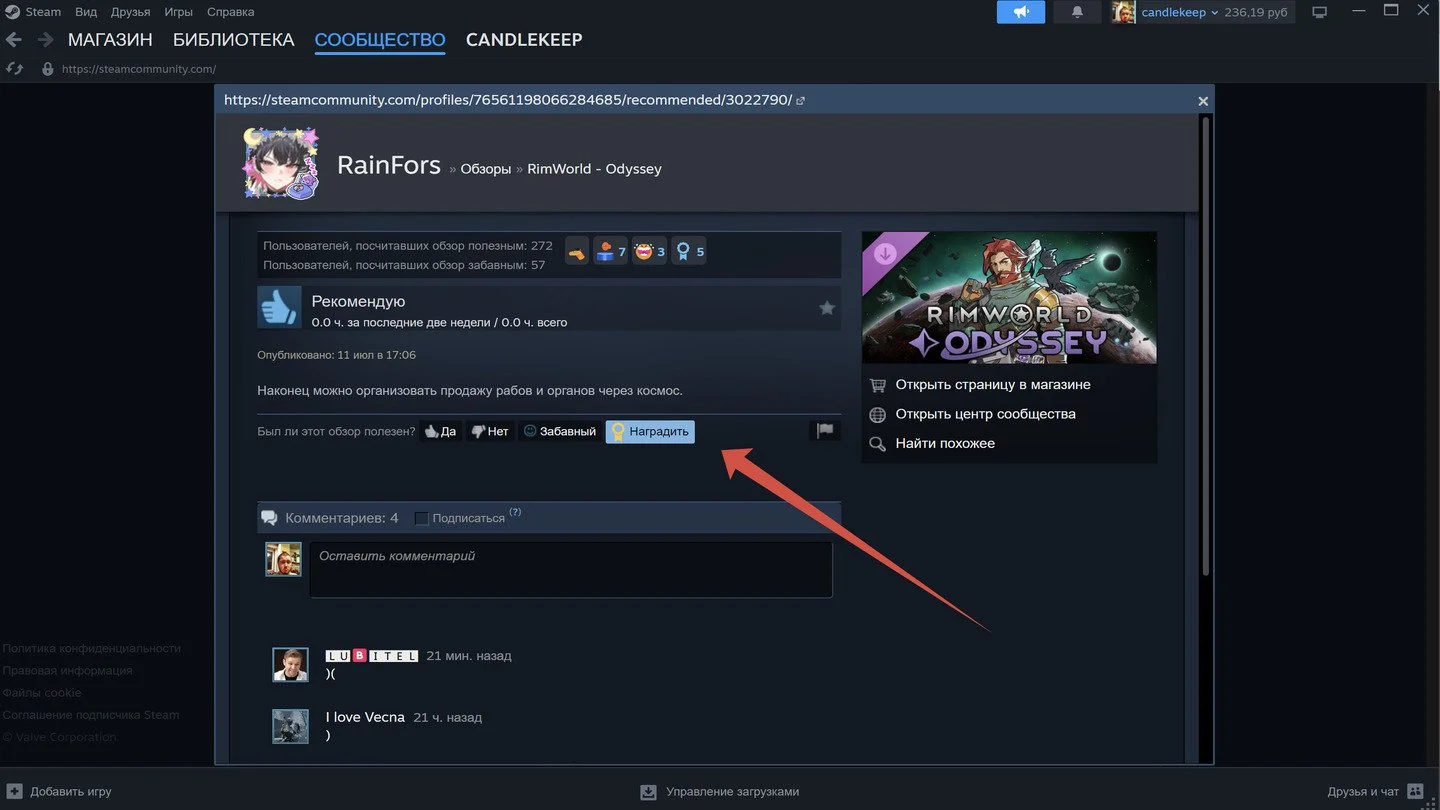Open the RimWorld Odyssey banner image
The image size is (1440, 810).
[1009, 297]
